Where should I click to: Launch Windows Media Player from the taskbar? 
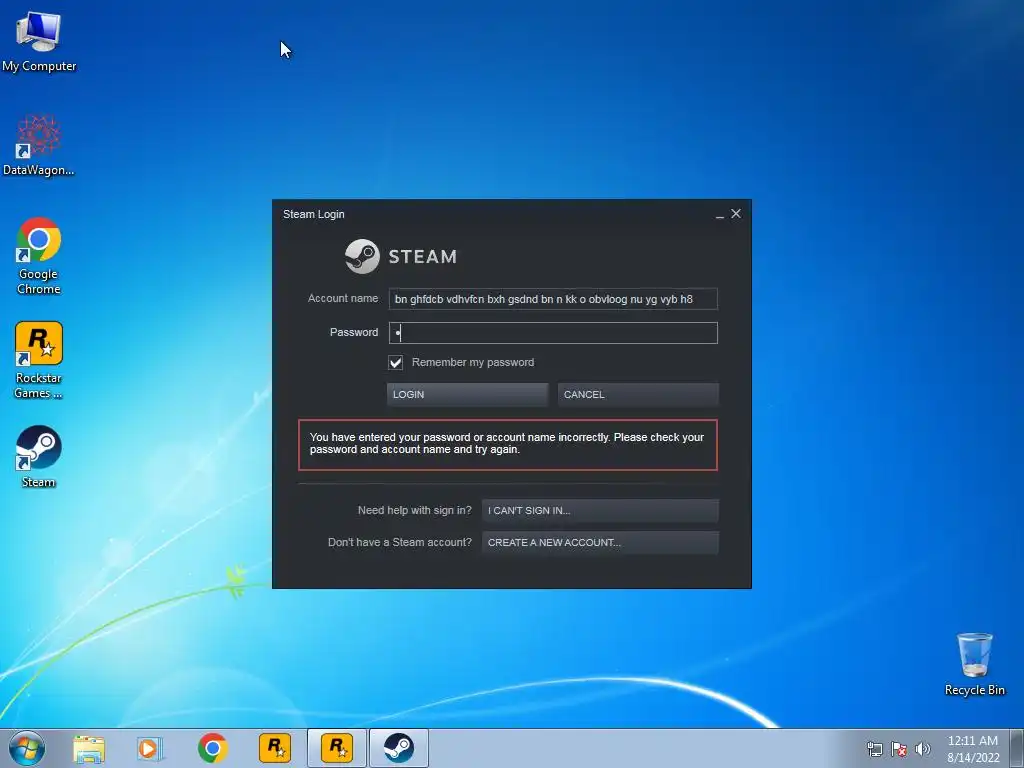(x=150, y=748)
